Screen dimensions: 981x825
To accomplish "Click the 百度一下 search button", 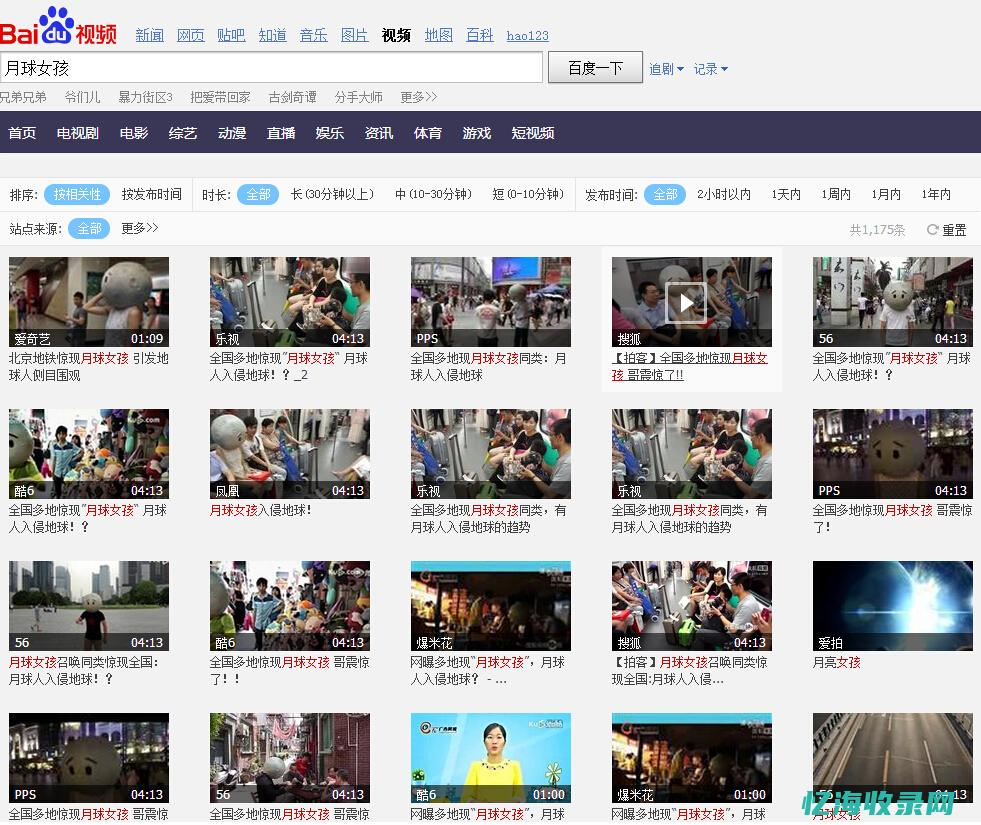I will coord(595,68).
